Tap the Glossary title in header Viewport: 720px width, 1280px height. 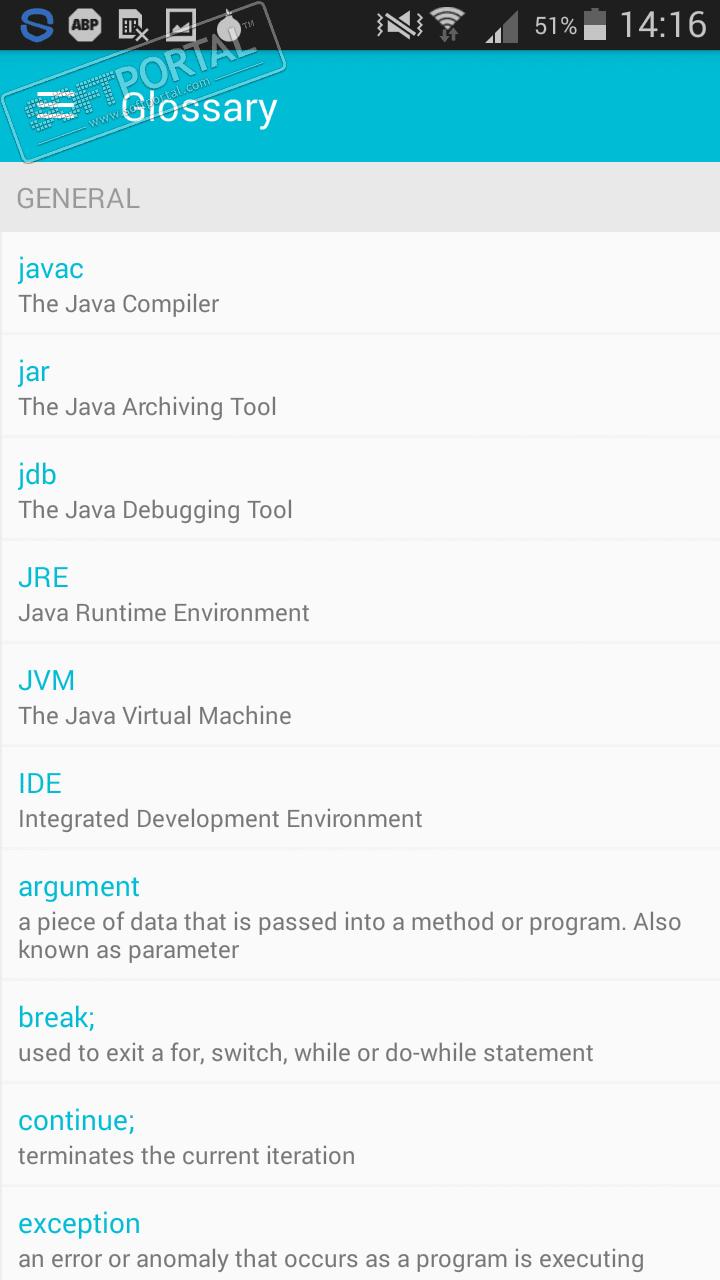[x=199, y=107]
